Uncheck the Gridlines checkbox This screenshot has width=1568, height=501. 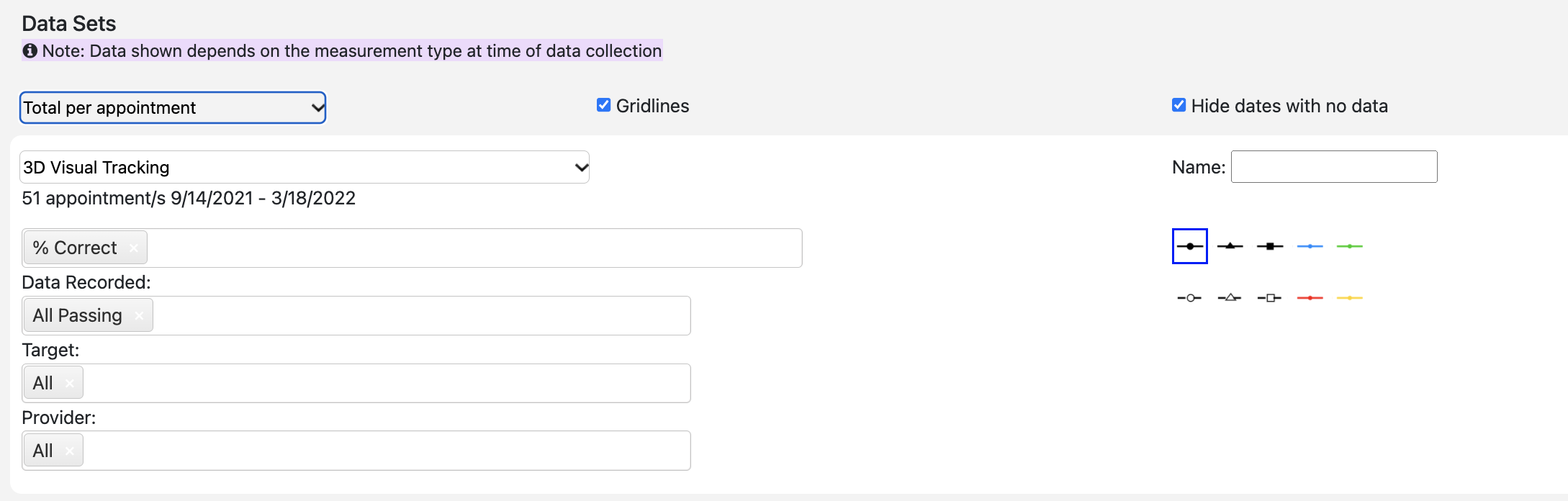pos(603,105)
